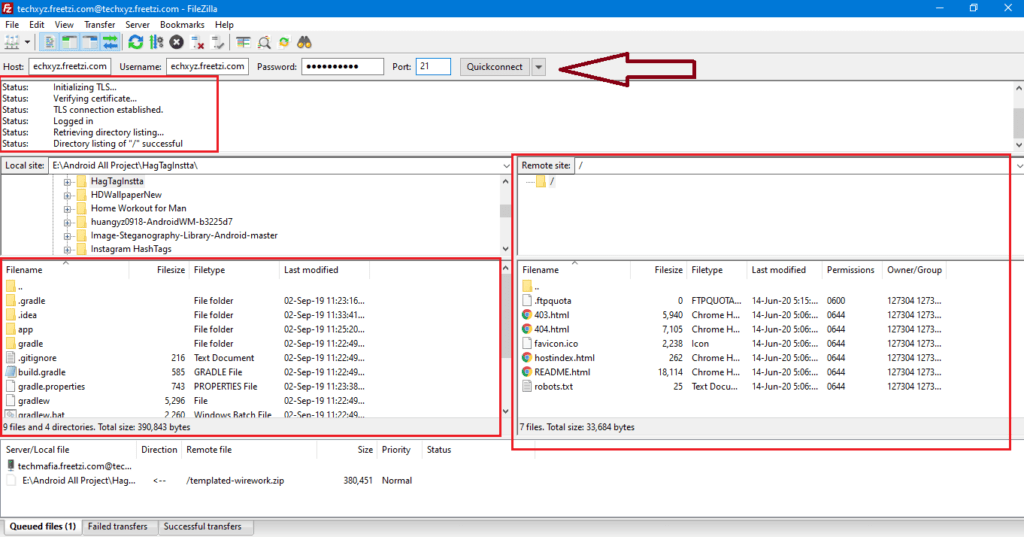This screenshot has width=1024, height=537.
Task: Reconnect to the last server
Action: pyautogui.click(x=218, y=42)
